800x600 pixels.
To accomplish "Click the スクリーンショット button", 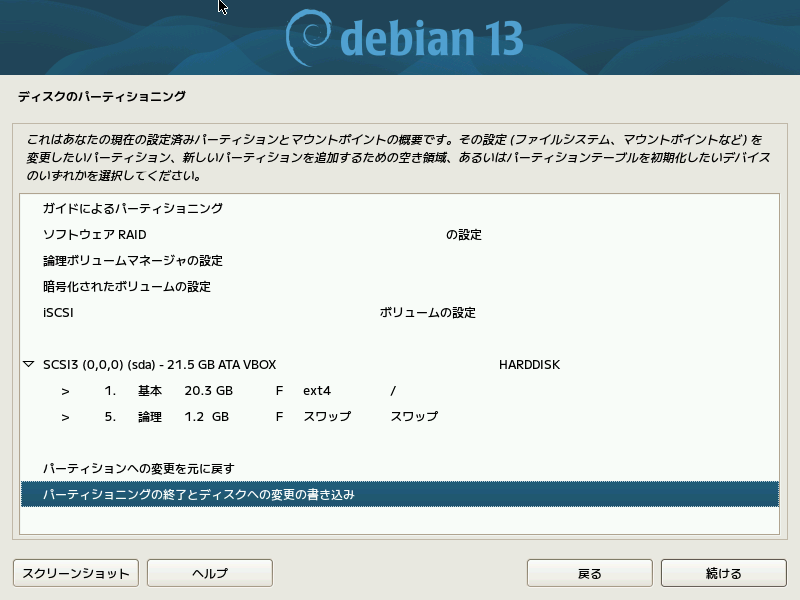I will [x=76, y=573].
